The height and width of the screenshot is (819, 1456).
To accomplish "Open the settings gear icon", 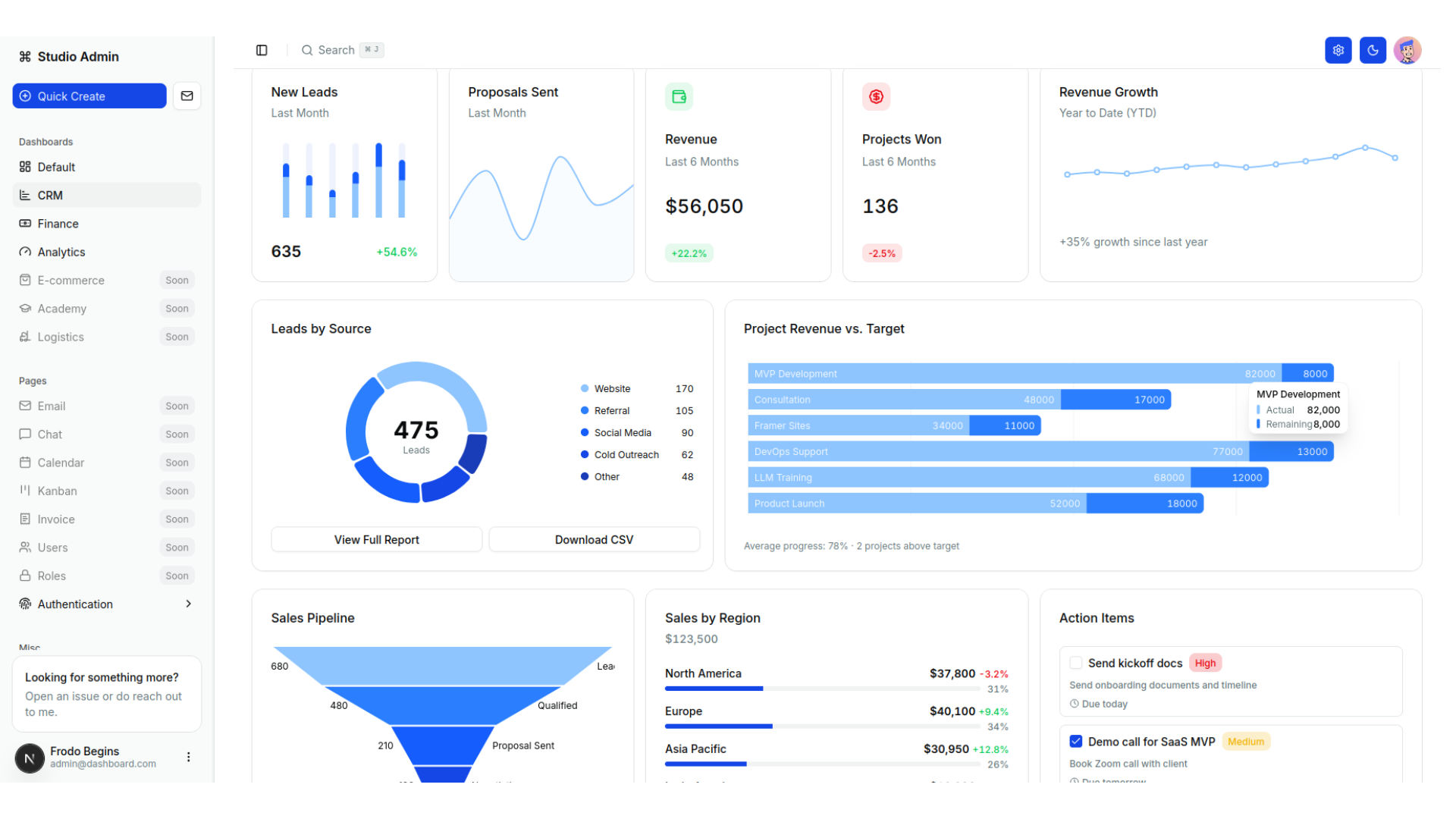I will pos(1338,50).
